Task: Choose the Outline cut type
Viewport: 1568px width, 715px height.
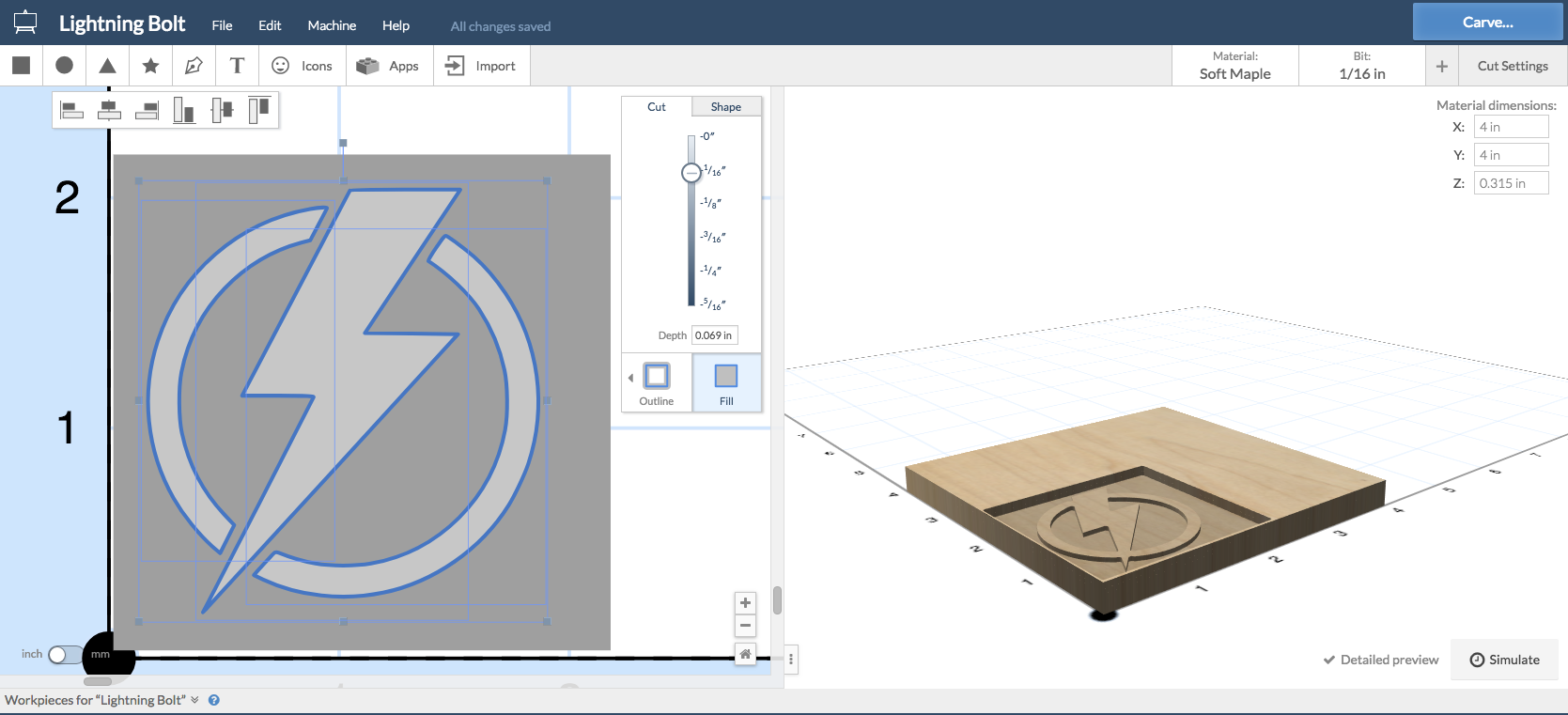Action: pyautogui.click(x=657, y=383)
